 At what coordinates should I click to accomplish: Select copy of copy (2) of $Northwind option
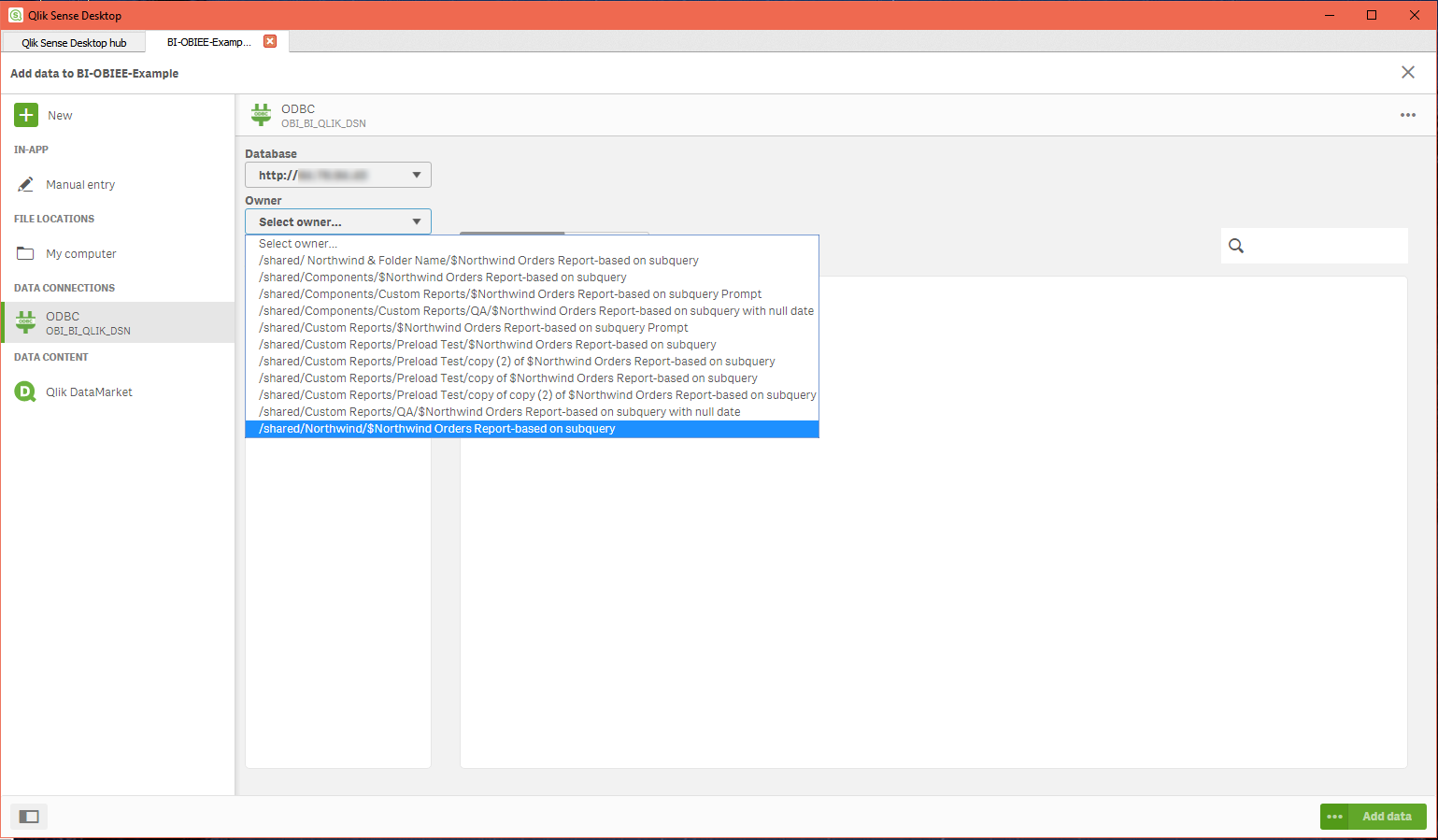tap(532, 395)
